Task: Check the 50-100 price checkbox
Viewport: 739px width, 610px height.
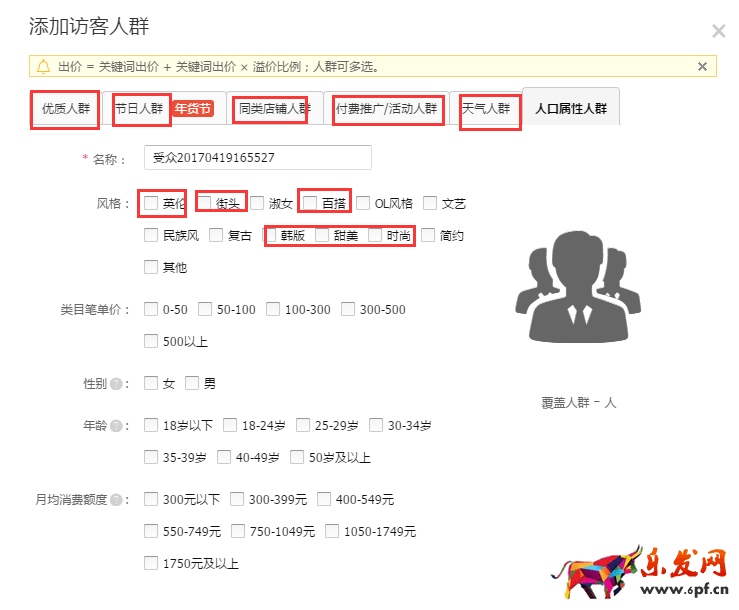Action: 205,309
